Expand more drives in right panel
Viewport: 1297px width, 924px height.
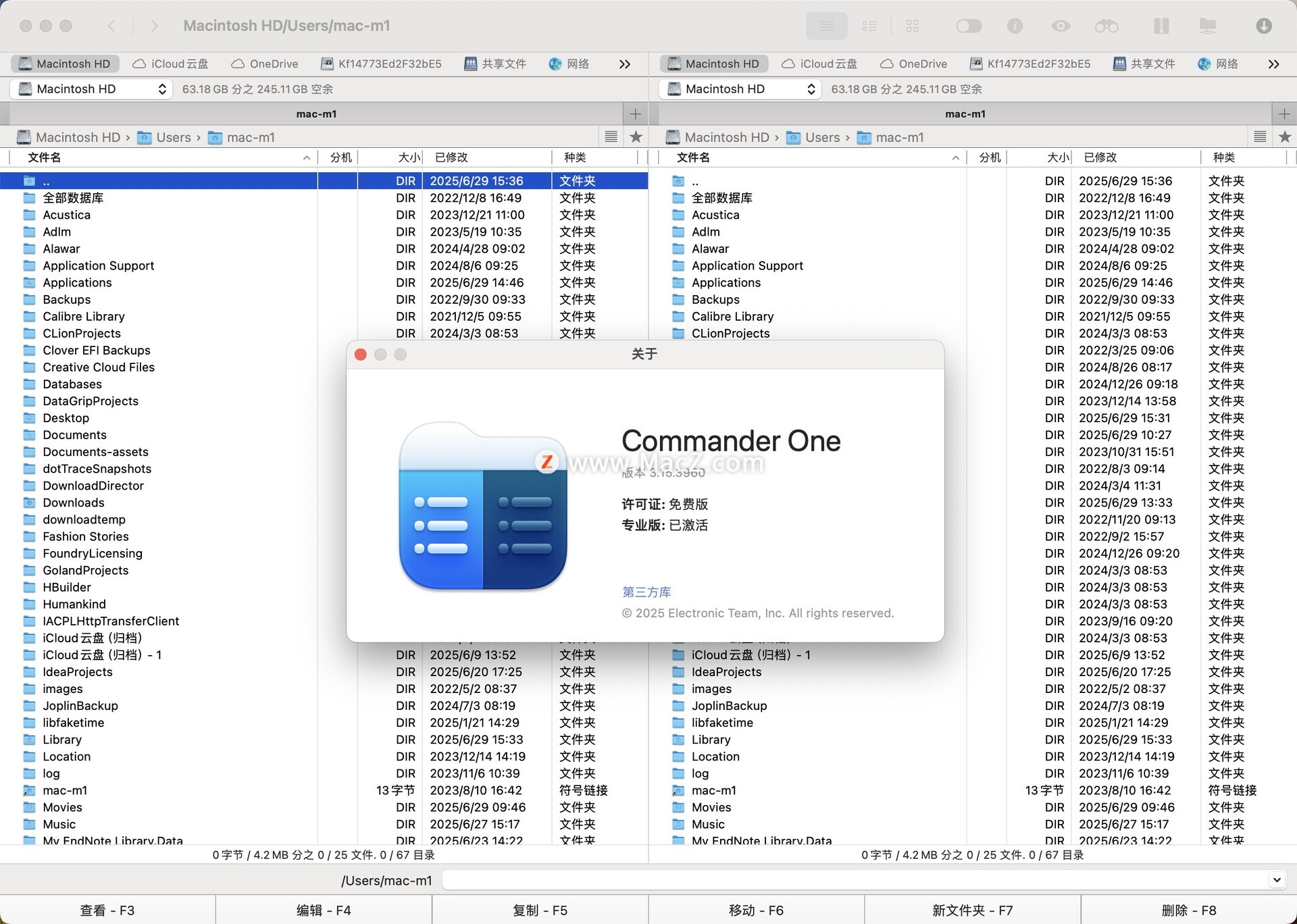tap(1273, 64)
